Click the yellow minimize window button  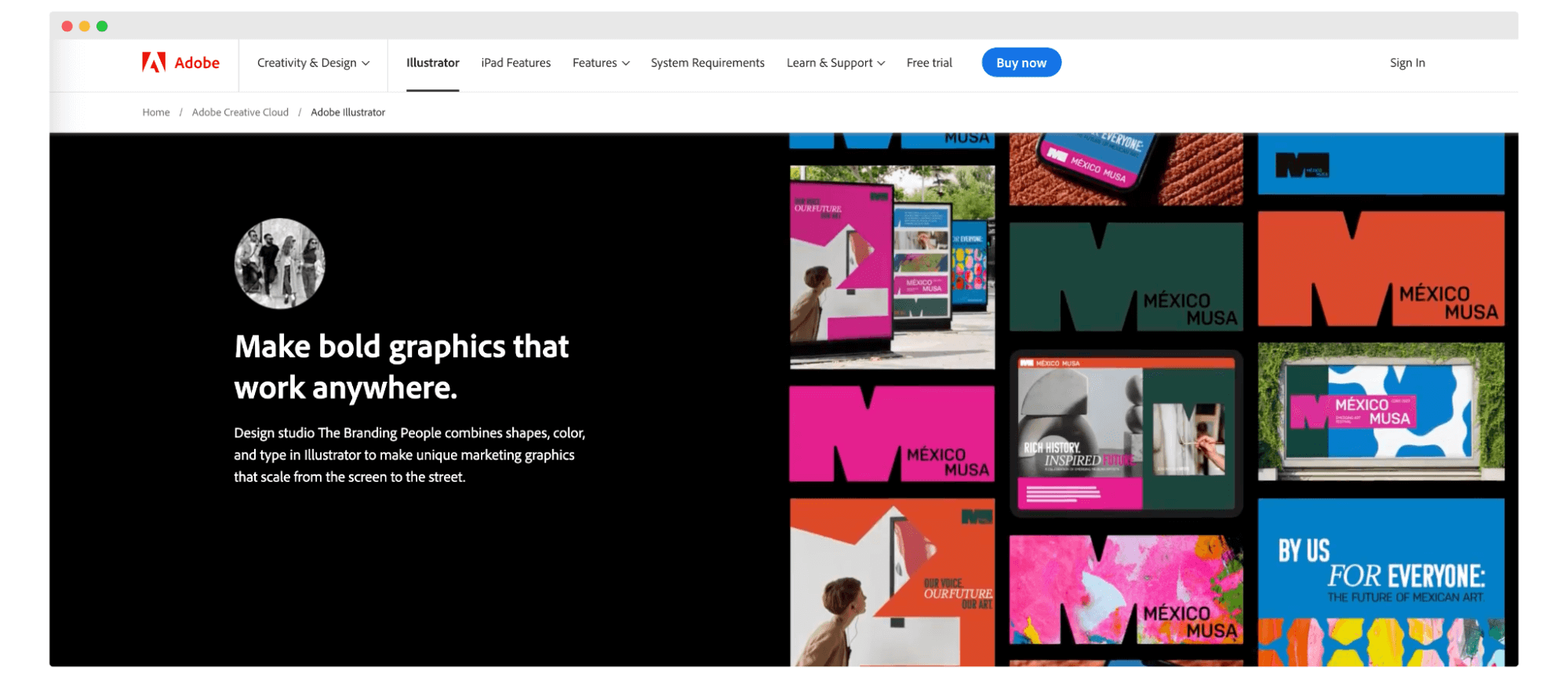coord(85,26)
